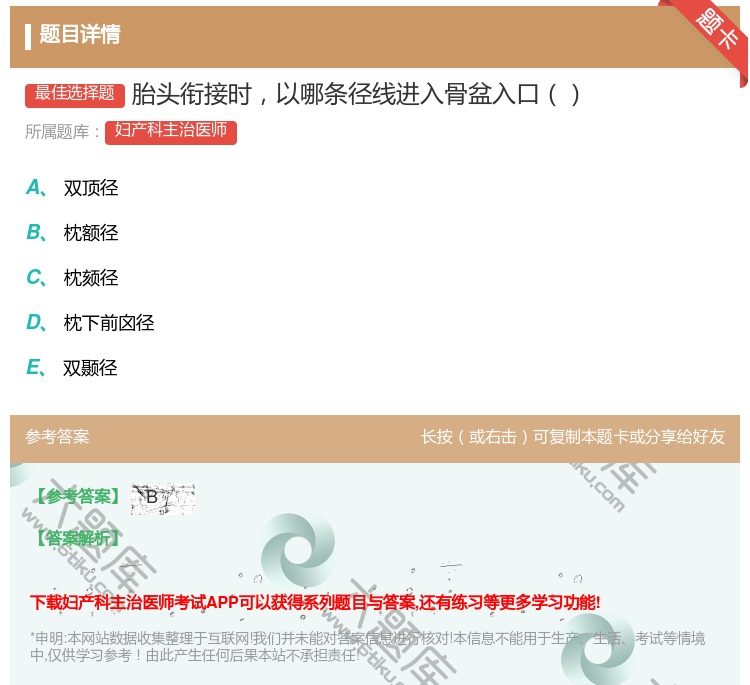
Task: Select option B 枕额径
Action: 72,233
